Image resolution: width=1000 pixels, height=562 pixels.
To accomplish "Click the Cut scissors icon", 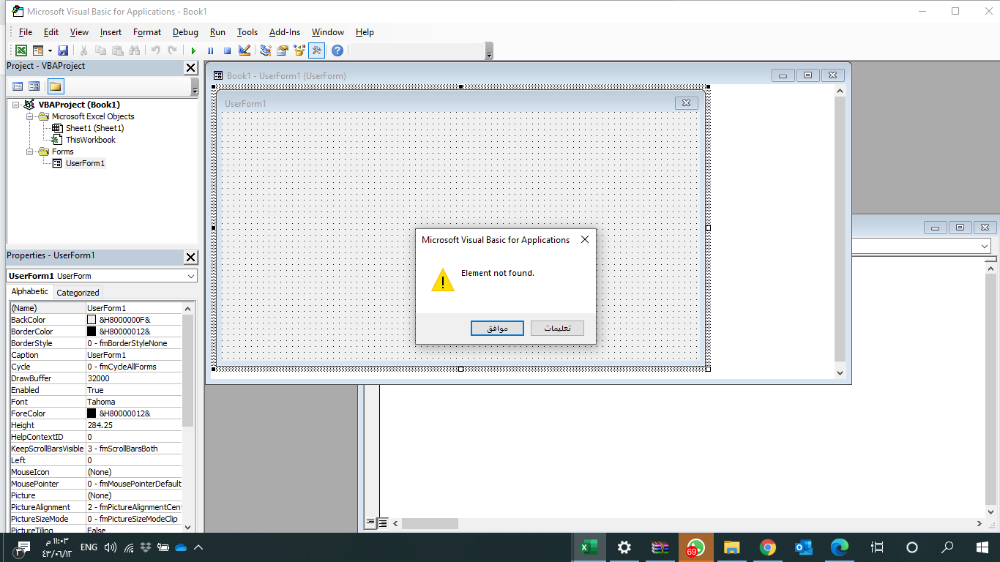I will [84, 50].
